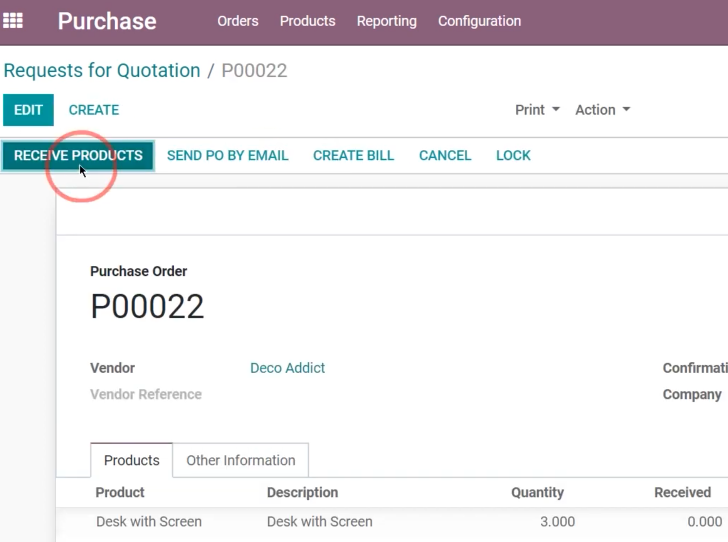The image size is (728, 542).
Task: Click the EDIT button
Action: [28, 110]
